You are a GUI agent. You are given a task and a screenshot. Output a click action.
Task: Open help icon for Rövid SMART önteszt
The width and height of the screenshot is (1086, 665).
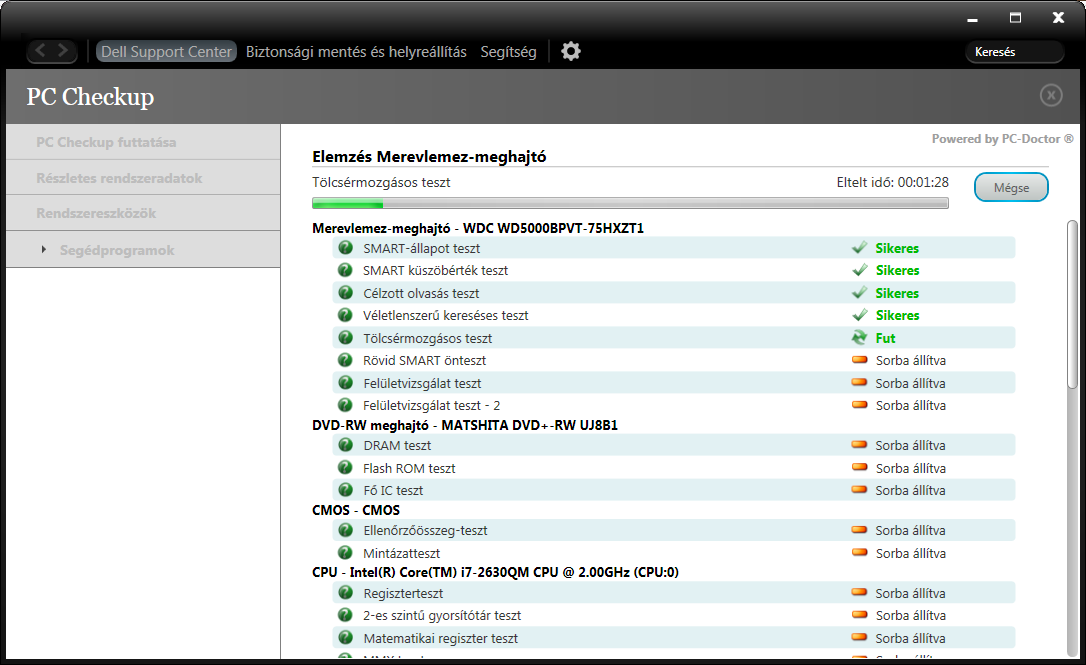click(345, 360)
